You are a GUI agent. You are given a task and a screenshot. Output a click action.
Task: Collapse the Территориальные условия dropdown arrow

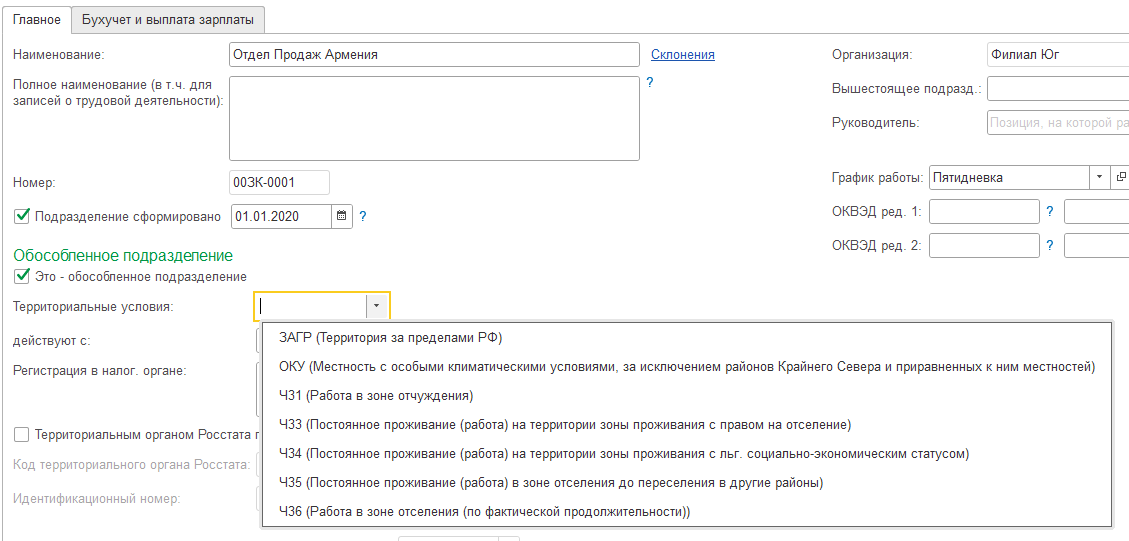click(377, 306)
